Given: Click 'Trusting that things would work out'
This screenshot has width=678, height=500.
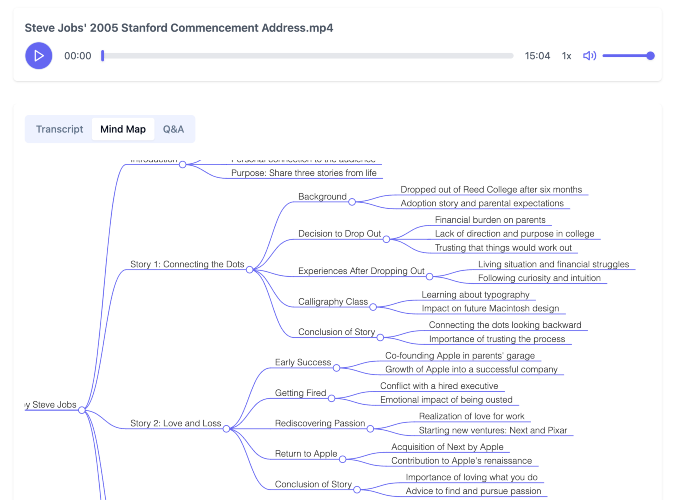Looking at the screenshot, I should [x=503, y=248].
